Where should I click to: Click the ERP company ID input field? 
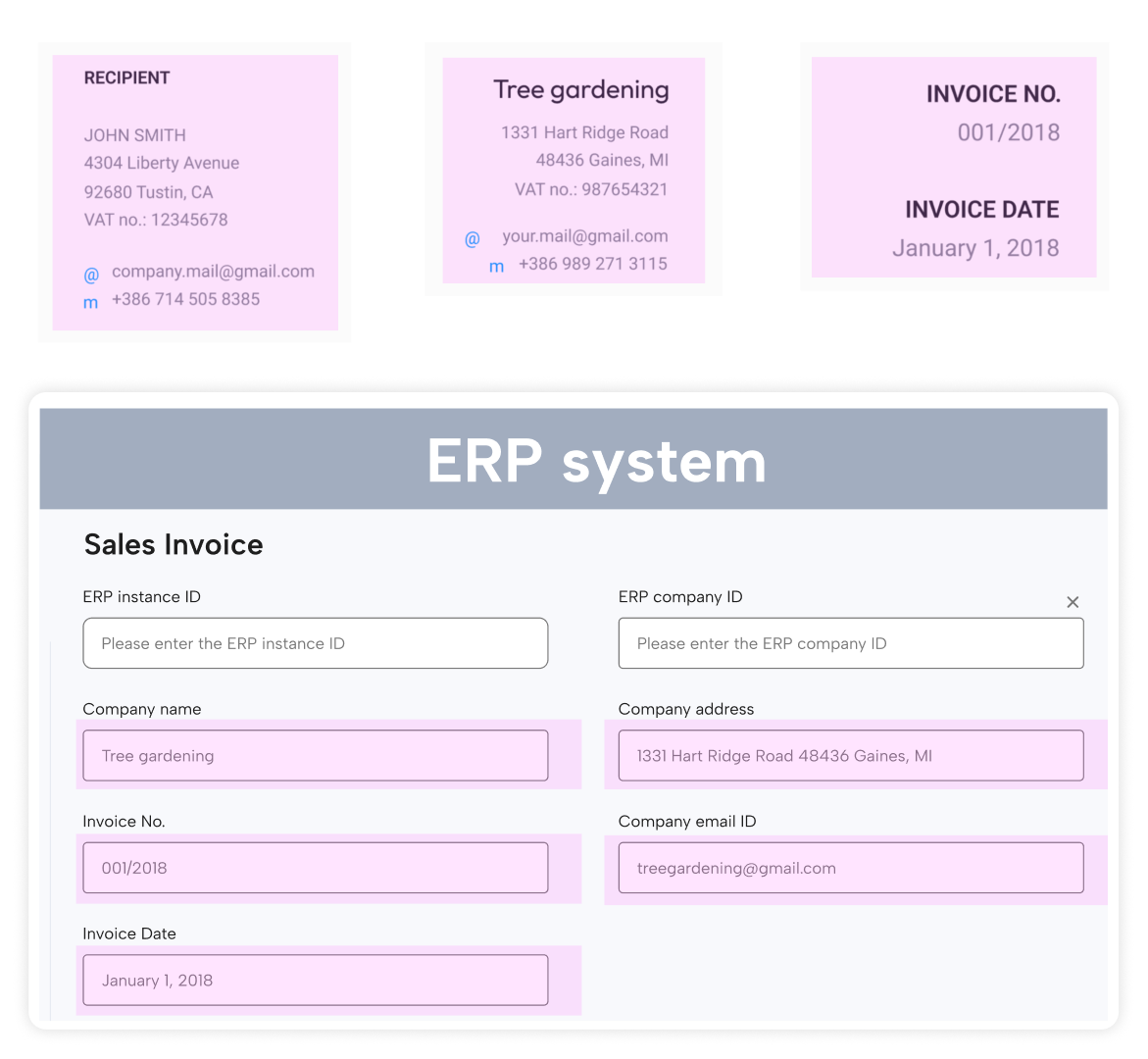(850, 643)
